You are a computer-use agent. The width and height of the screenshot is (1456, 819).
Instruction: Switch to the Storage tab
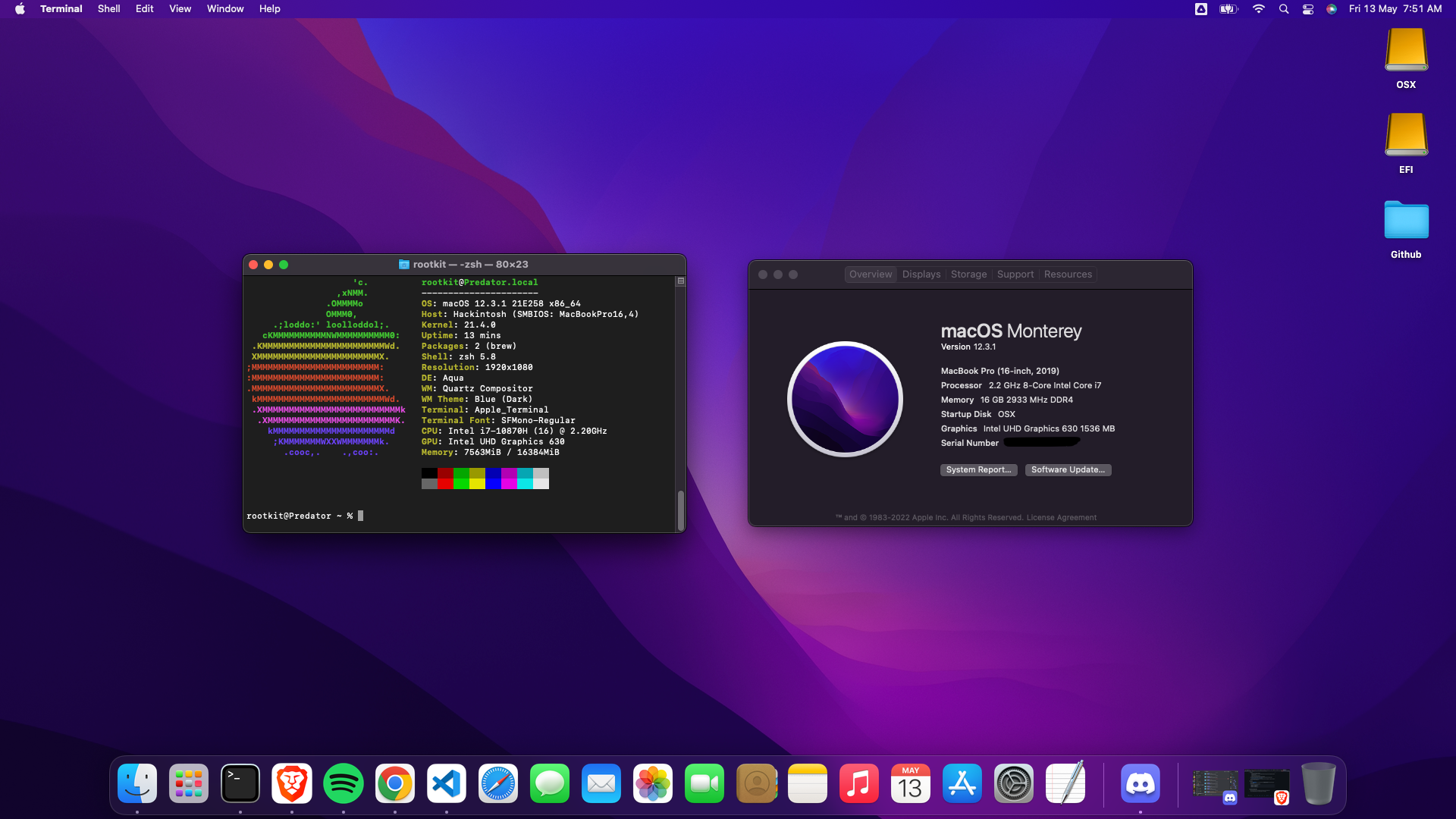968,275
